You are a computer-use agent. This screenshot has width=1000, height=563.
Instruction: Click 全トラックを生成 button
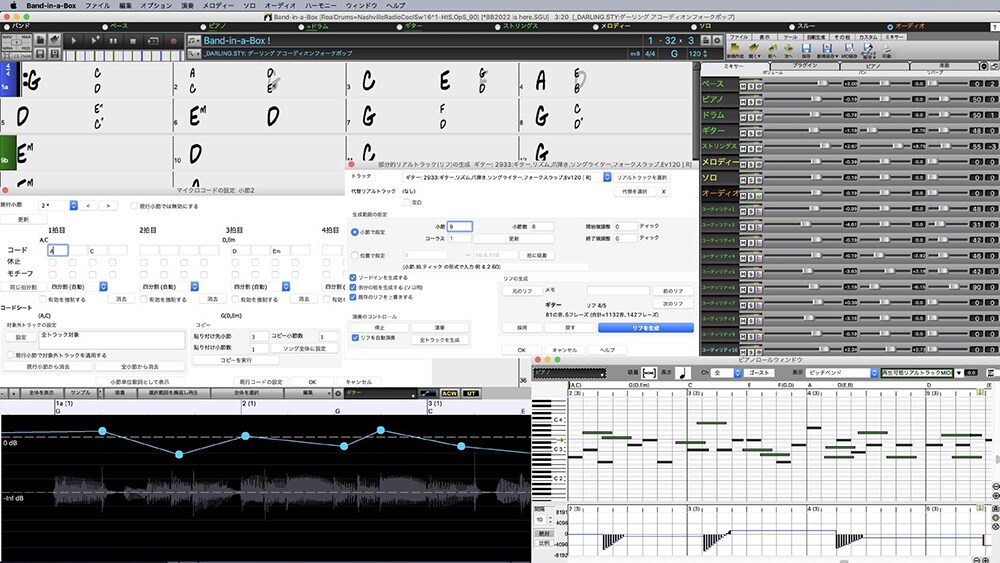point(439,340)
